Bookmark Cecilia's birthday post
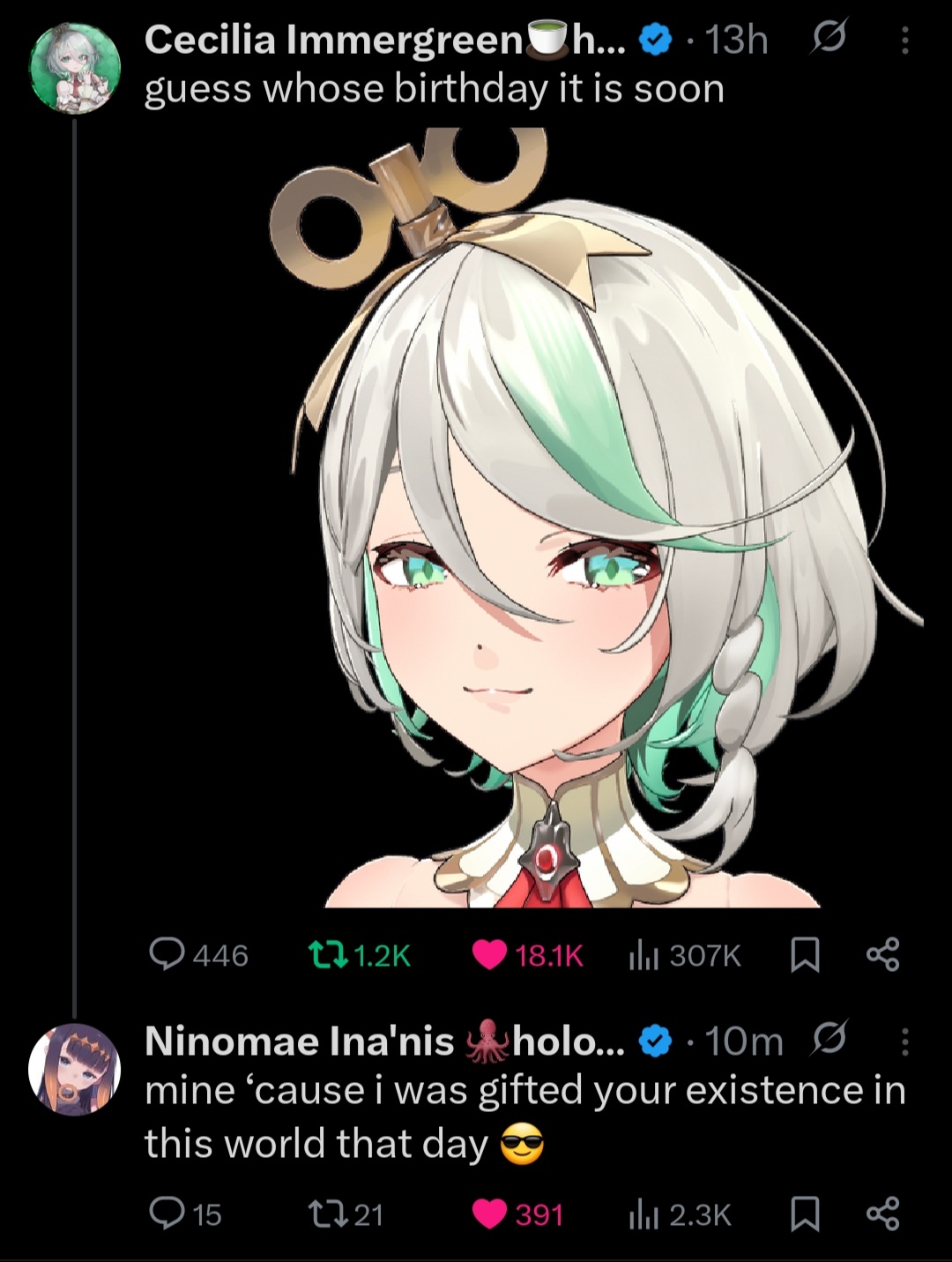This screenshot has width=952, height=1262. pos(804,955)
